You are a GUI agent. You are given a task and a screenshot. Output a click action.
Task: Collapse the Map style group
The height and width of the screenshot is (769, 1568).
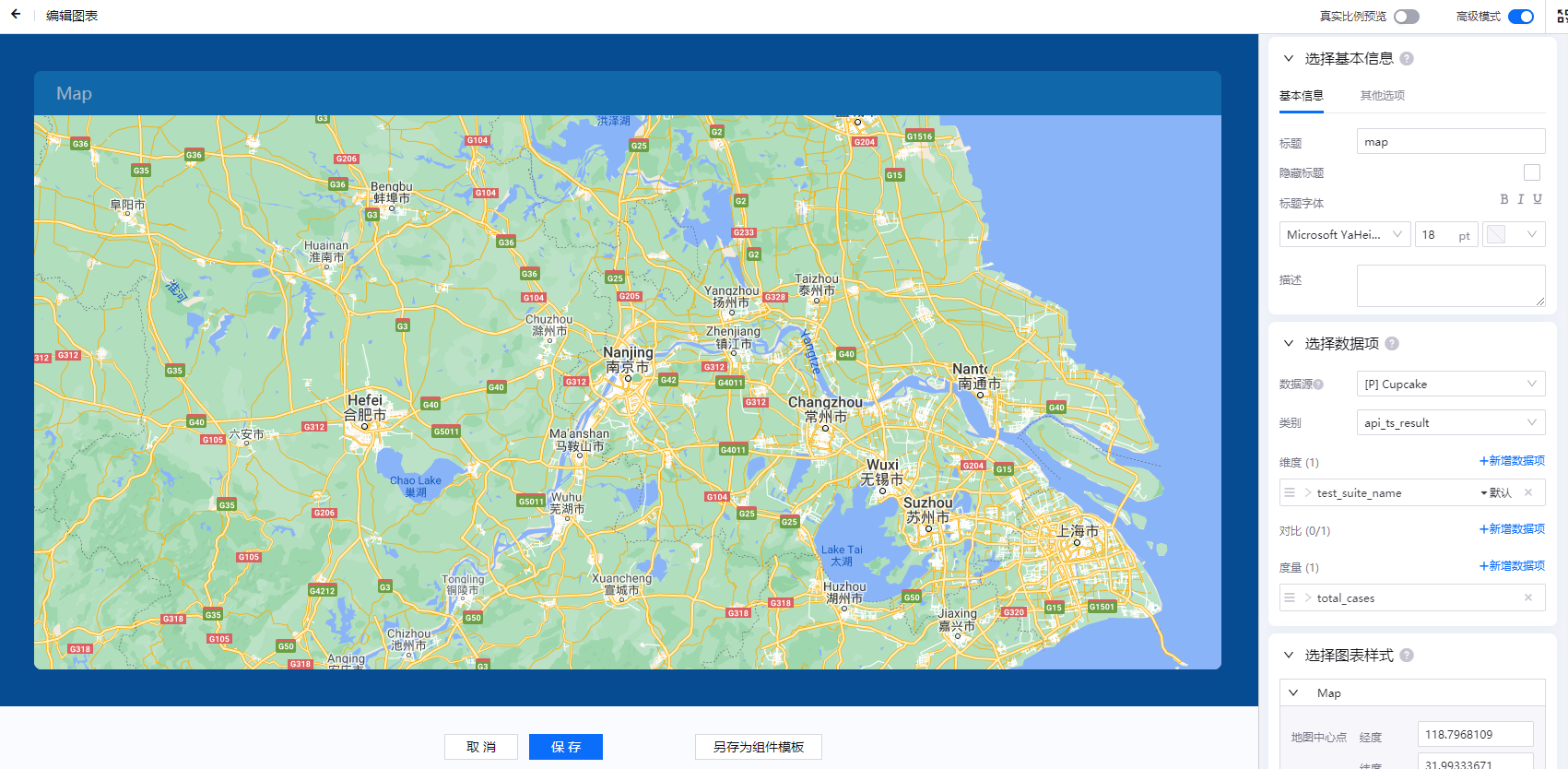pos(1293,692)
